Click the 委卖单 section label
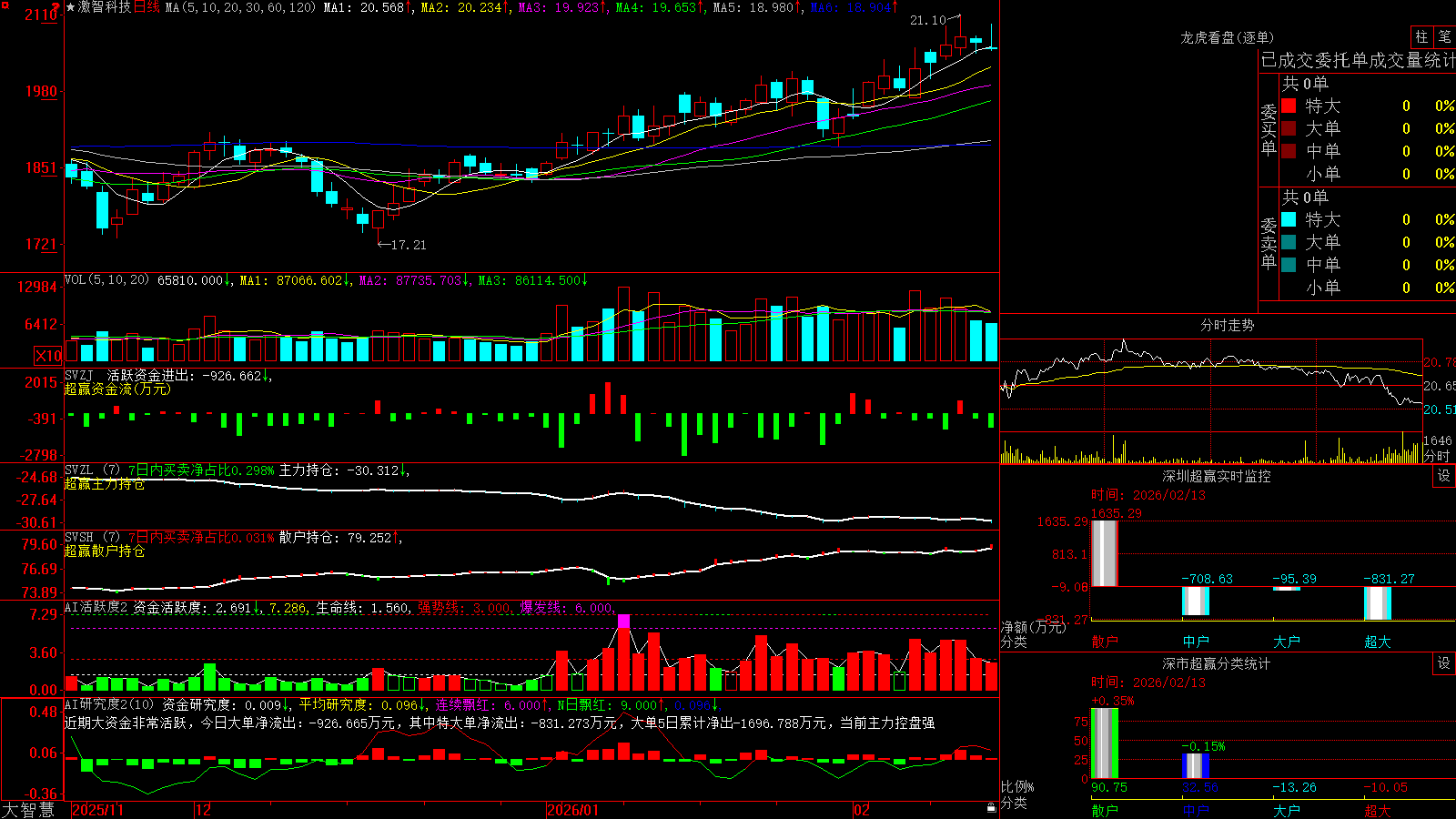The image size is (1456, 819). (x=1269, y=244)
